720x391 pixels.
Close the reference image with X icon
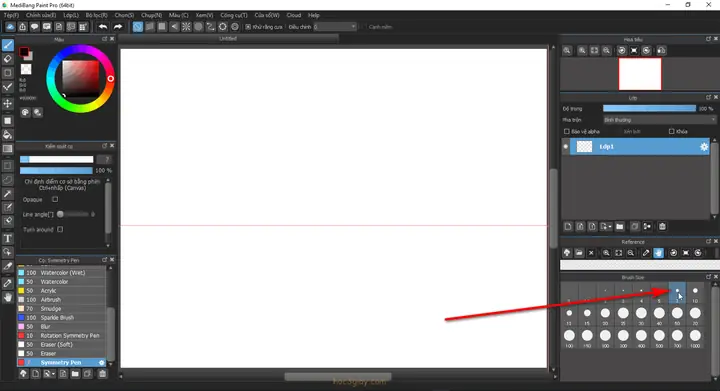click(591, 253)
